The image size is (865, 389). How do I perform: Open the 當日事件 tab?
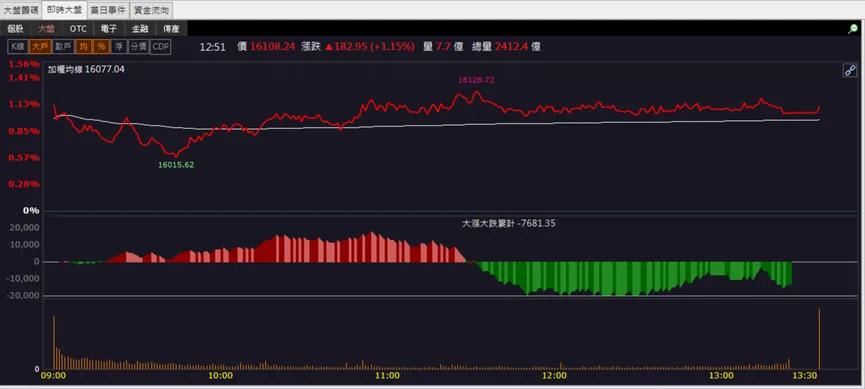coord(108,9)
